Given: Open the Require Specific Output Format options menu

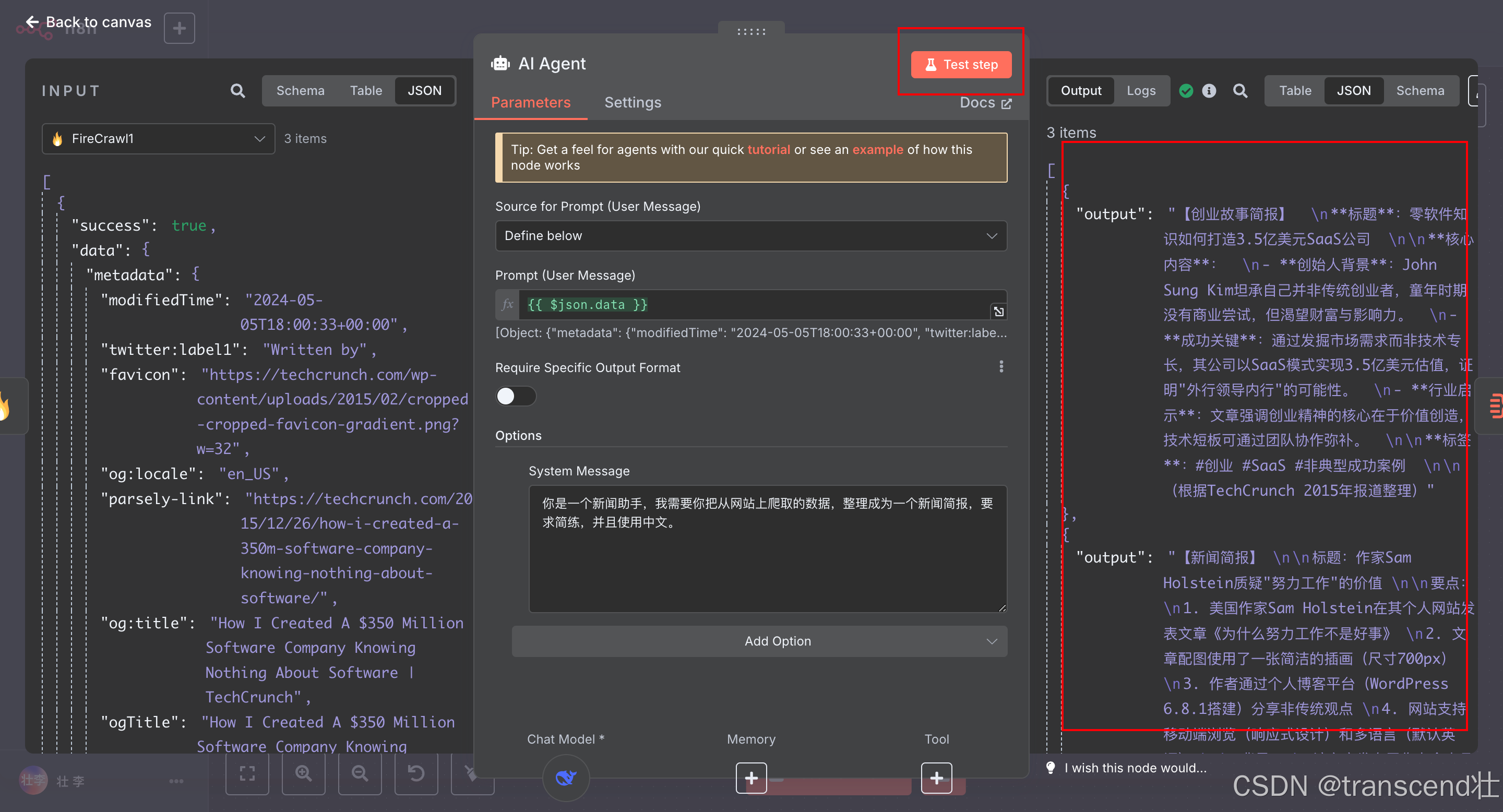Looking at the screenshot, I should click(x=1001, y=366).
